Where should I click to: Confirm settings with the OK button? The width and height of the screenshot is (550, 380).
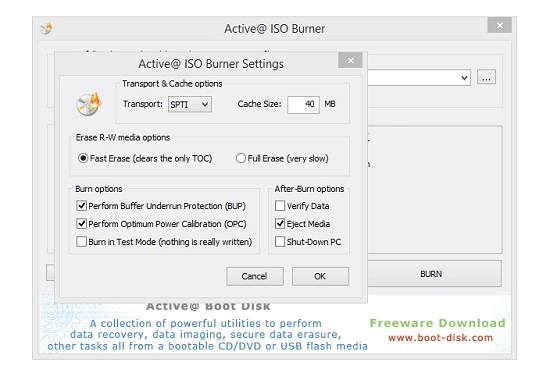tap(320, 276)
